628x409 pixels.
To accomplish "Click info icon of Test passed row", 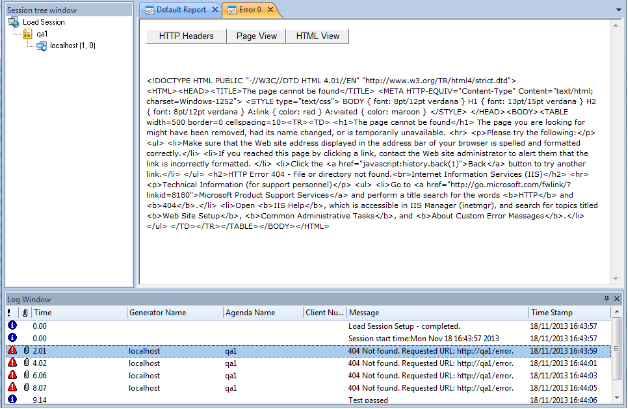I will tap(12, 399).
